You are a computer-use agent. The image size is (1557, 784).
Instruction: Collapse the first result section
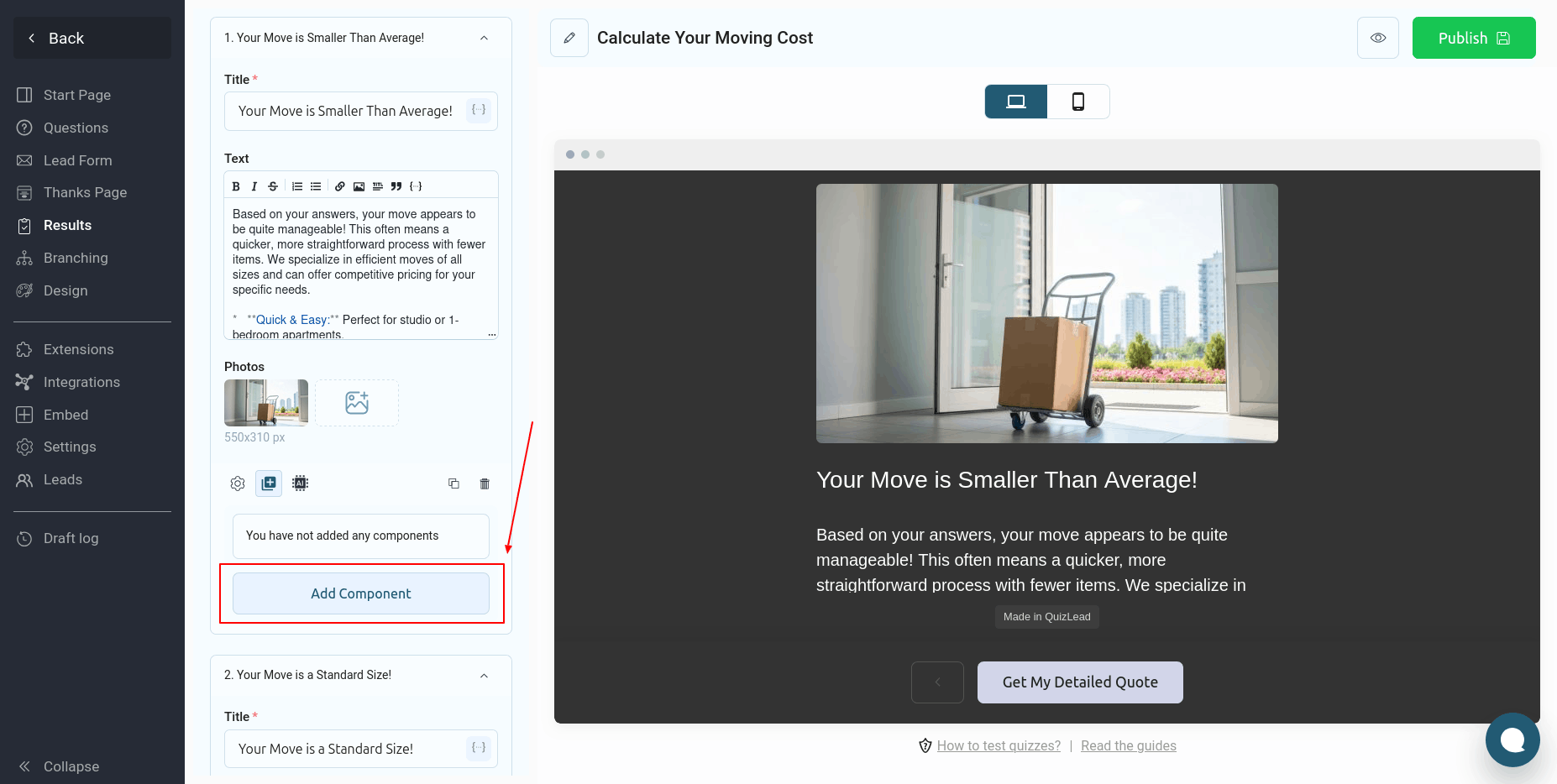point(484,38)
